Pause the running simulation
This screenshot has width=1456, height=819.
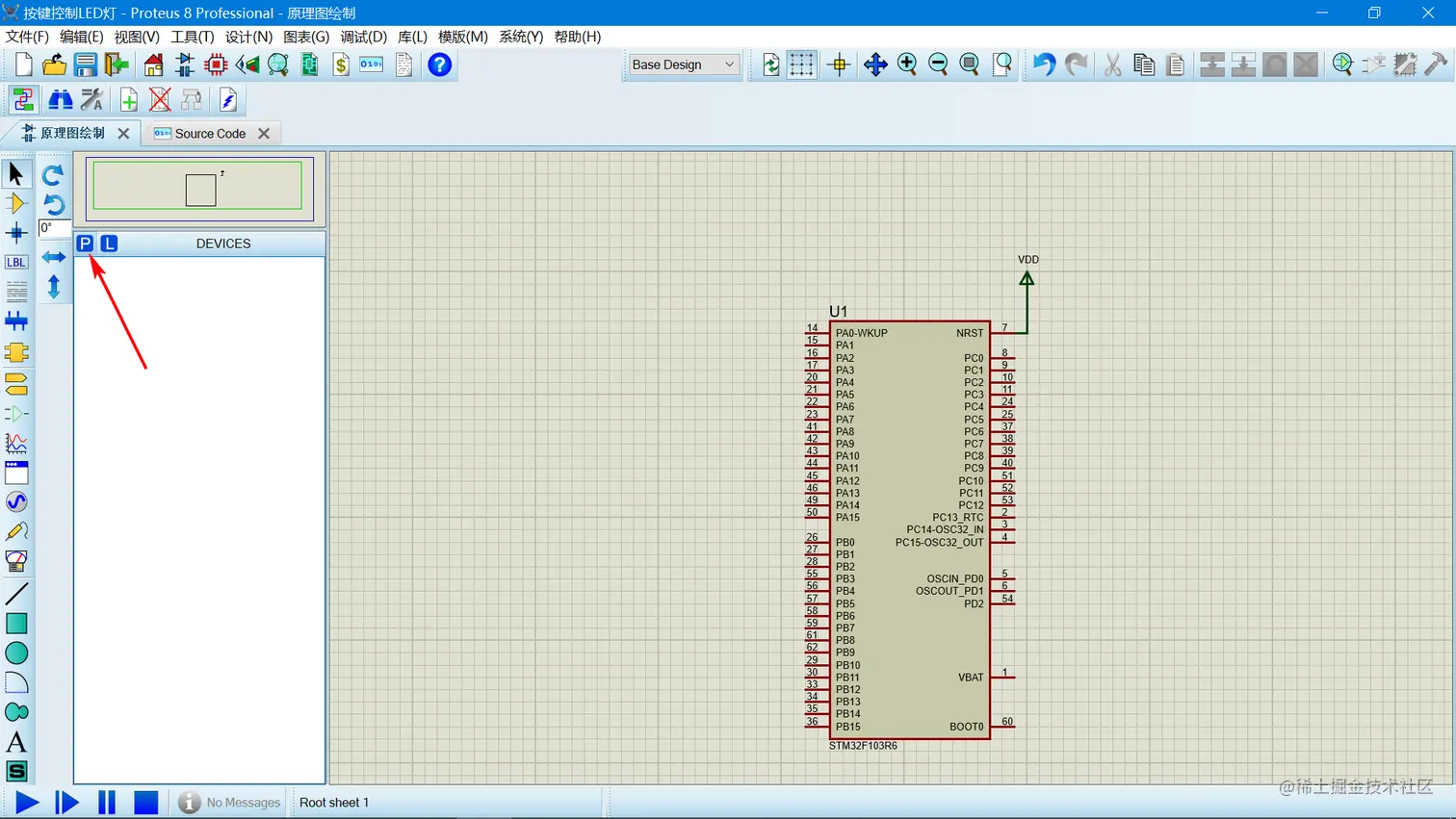106,802
